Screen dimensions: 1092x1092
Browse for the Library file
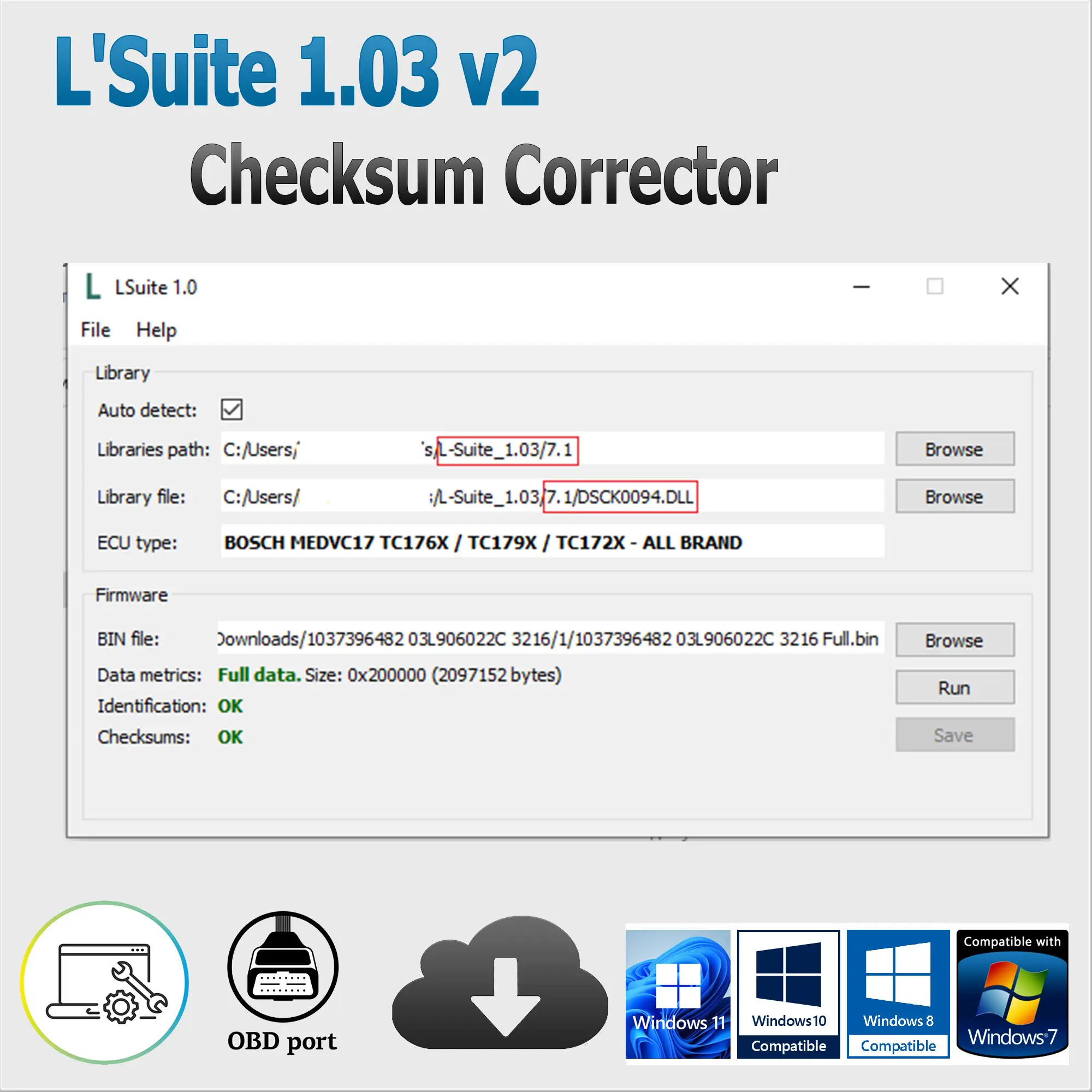(x=954, y=497)
